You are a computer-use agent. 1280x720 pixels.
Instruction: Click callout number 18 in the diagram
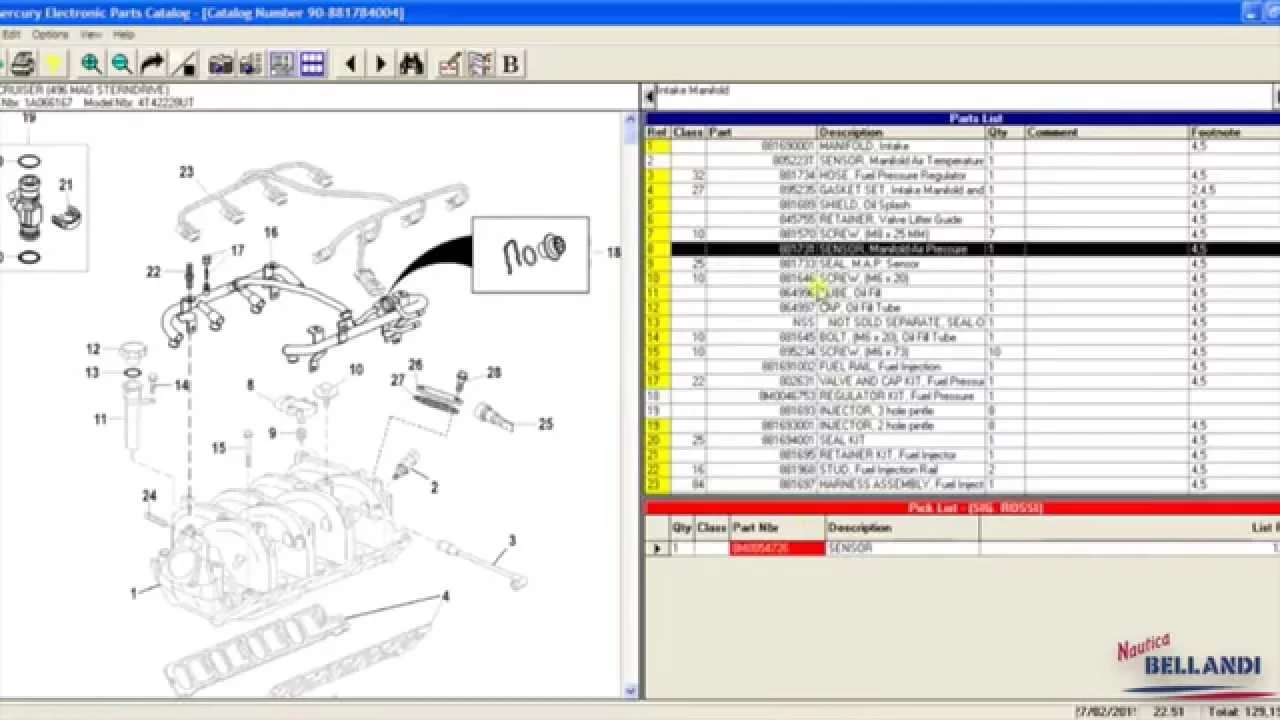pyautogui.click(x=613, y=253)
